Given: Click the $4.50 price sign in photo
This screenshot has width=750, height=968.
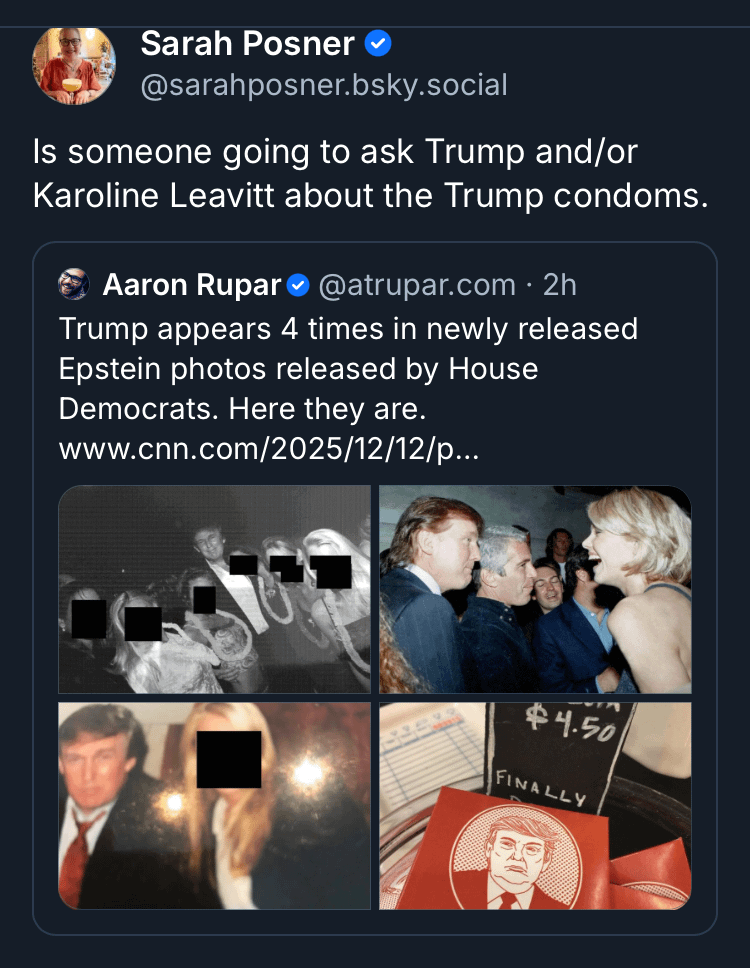Looking at the screenshot, I should pyautogui.click(x=571, y=724).
